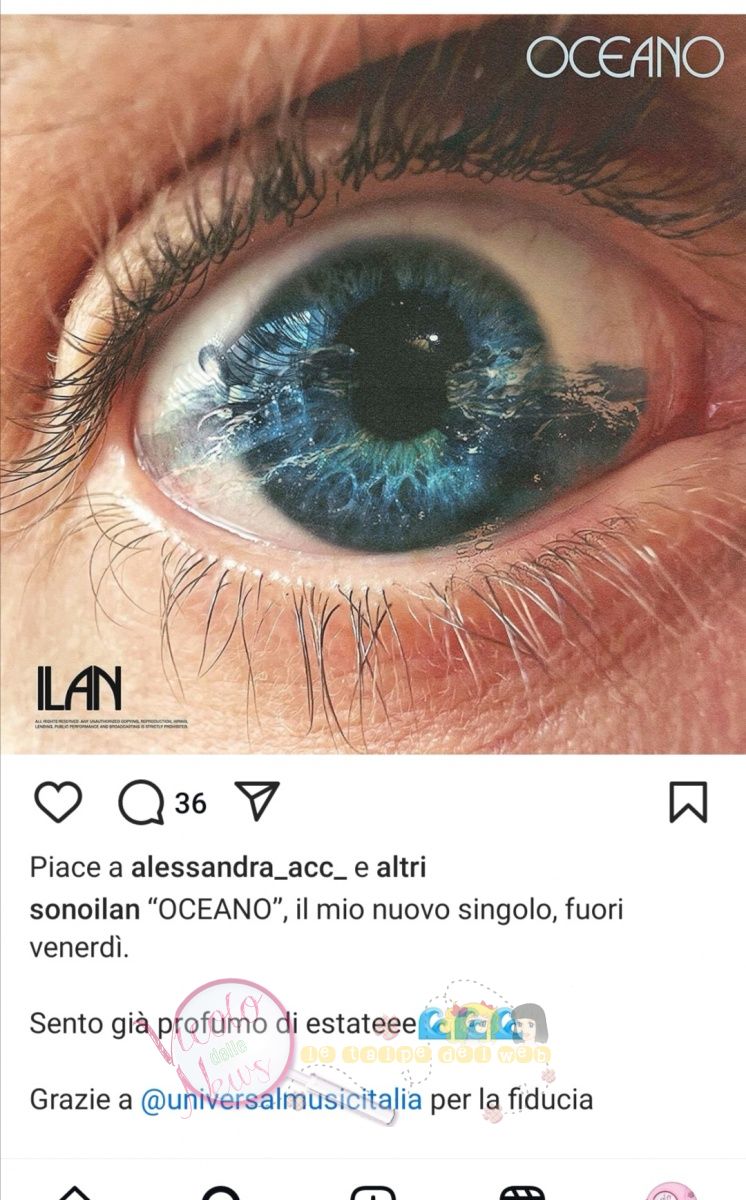The width and height of the screenshot is (746, 1200).
Task: Tap the 36 comments count
Action: click(190, 803)
